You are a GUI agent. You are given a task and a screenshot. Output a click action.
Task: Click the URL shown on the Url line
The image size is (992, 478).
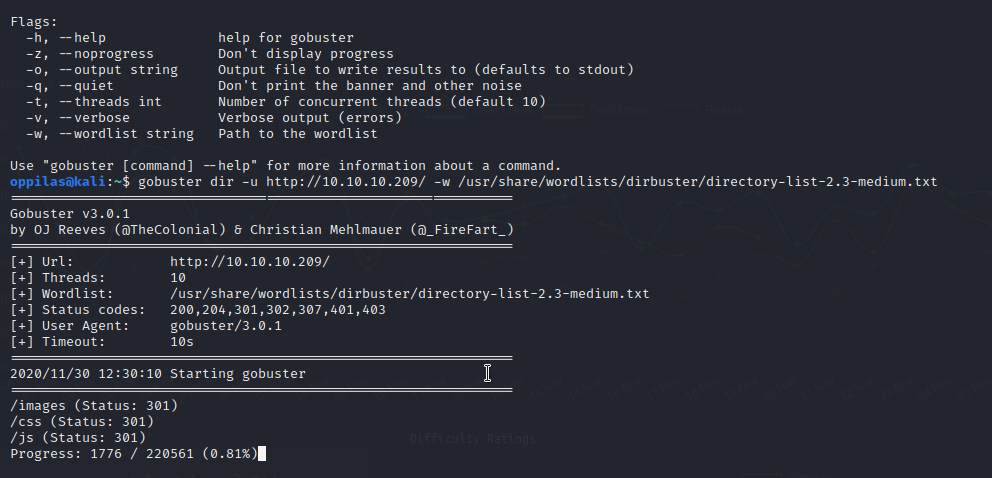(249, 262)
